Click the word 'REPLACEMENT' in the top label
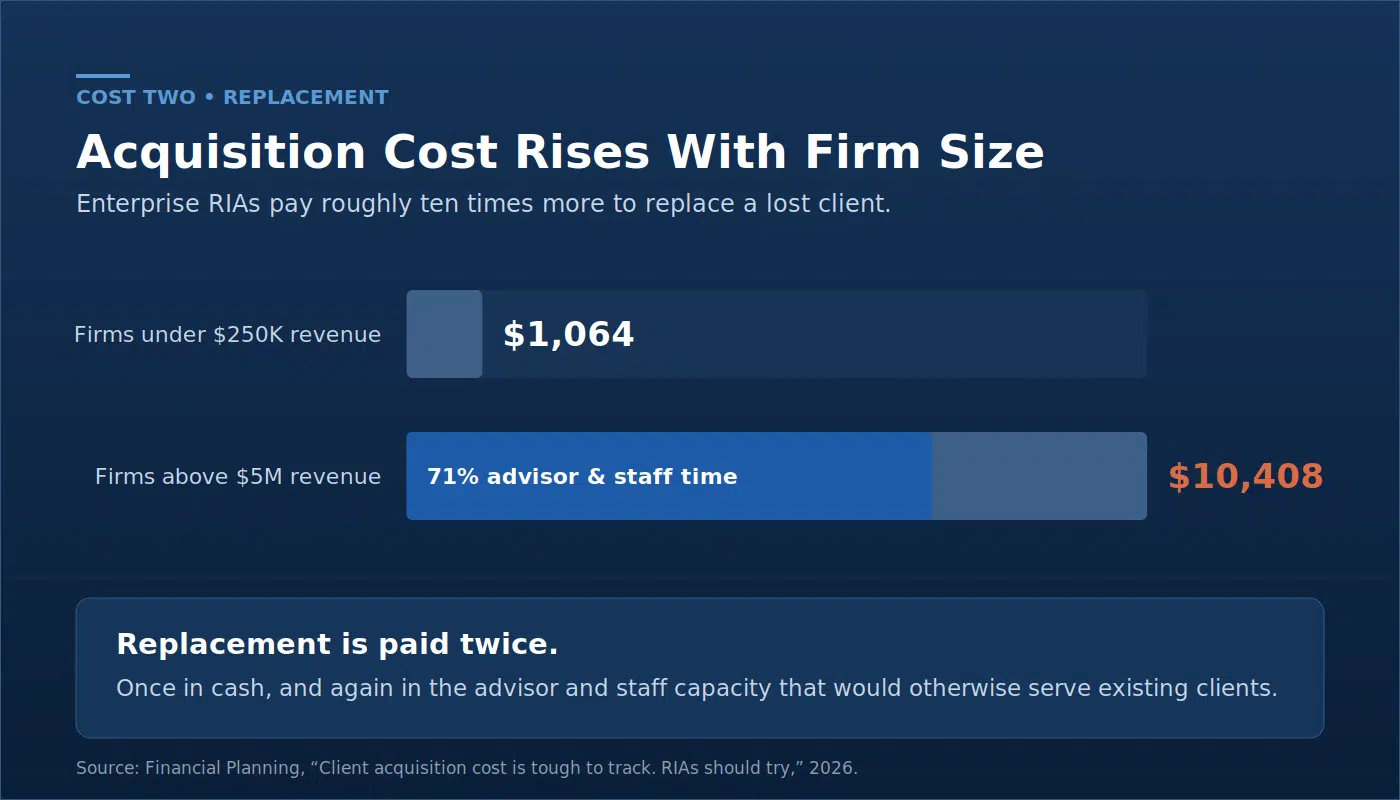 click(x=306, y=97)
